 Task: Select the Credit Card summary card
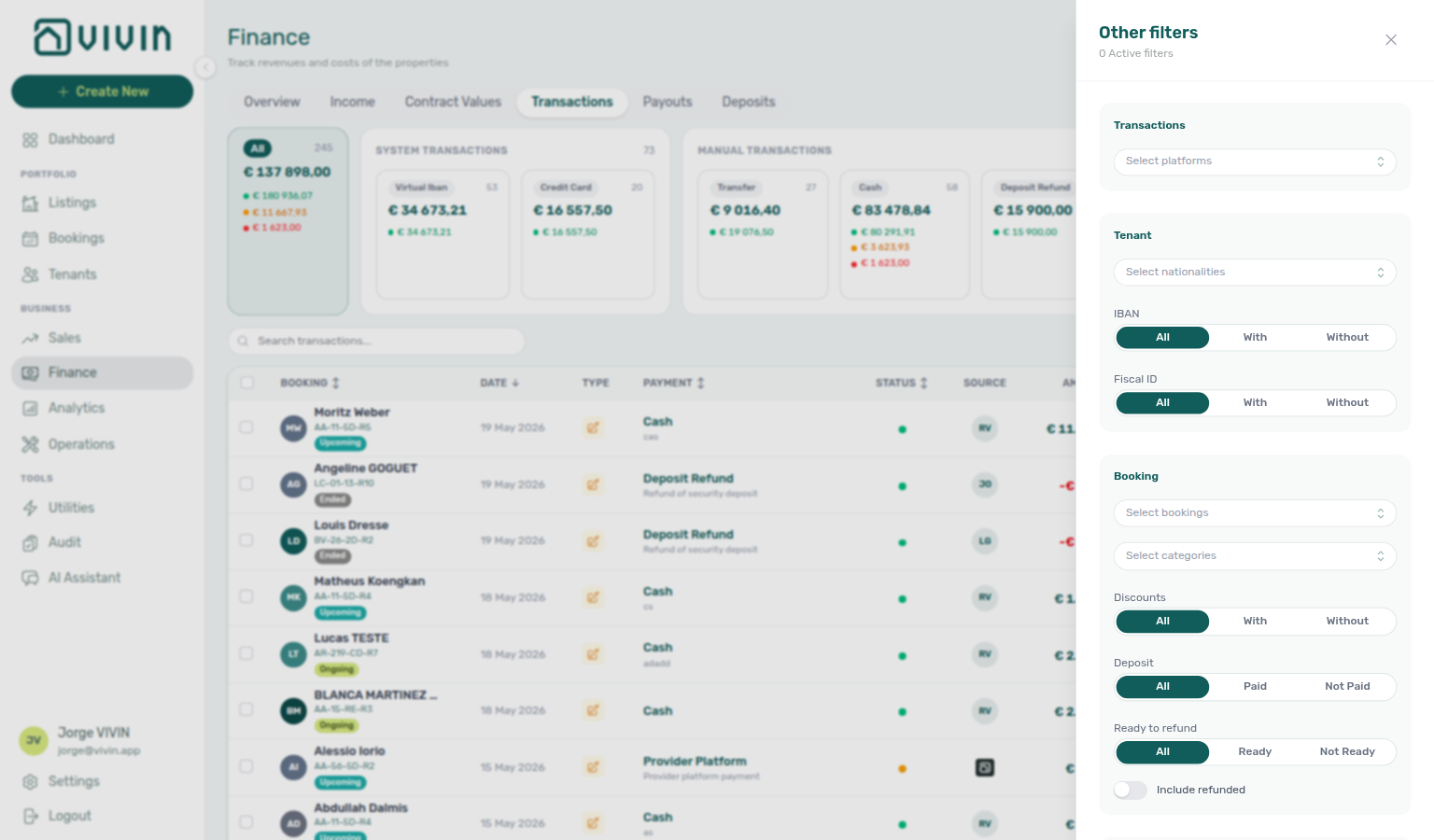pyautogui.click(x=588, y=234)
